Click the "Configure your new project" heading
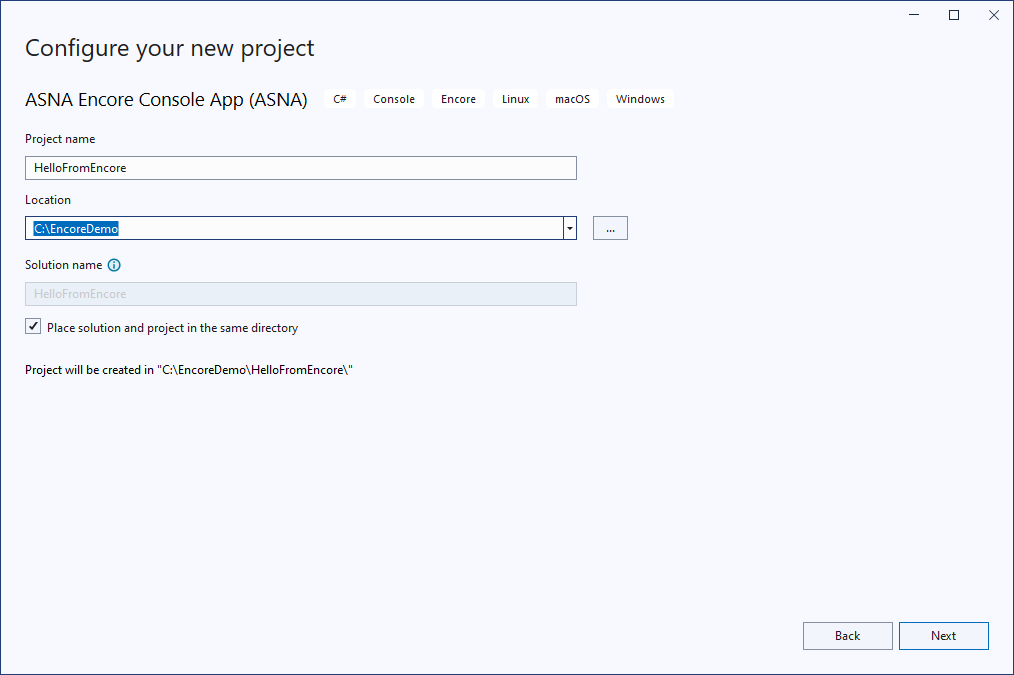 click(x=169, y=48)
